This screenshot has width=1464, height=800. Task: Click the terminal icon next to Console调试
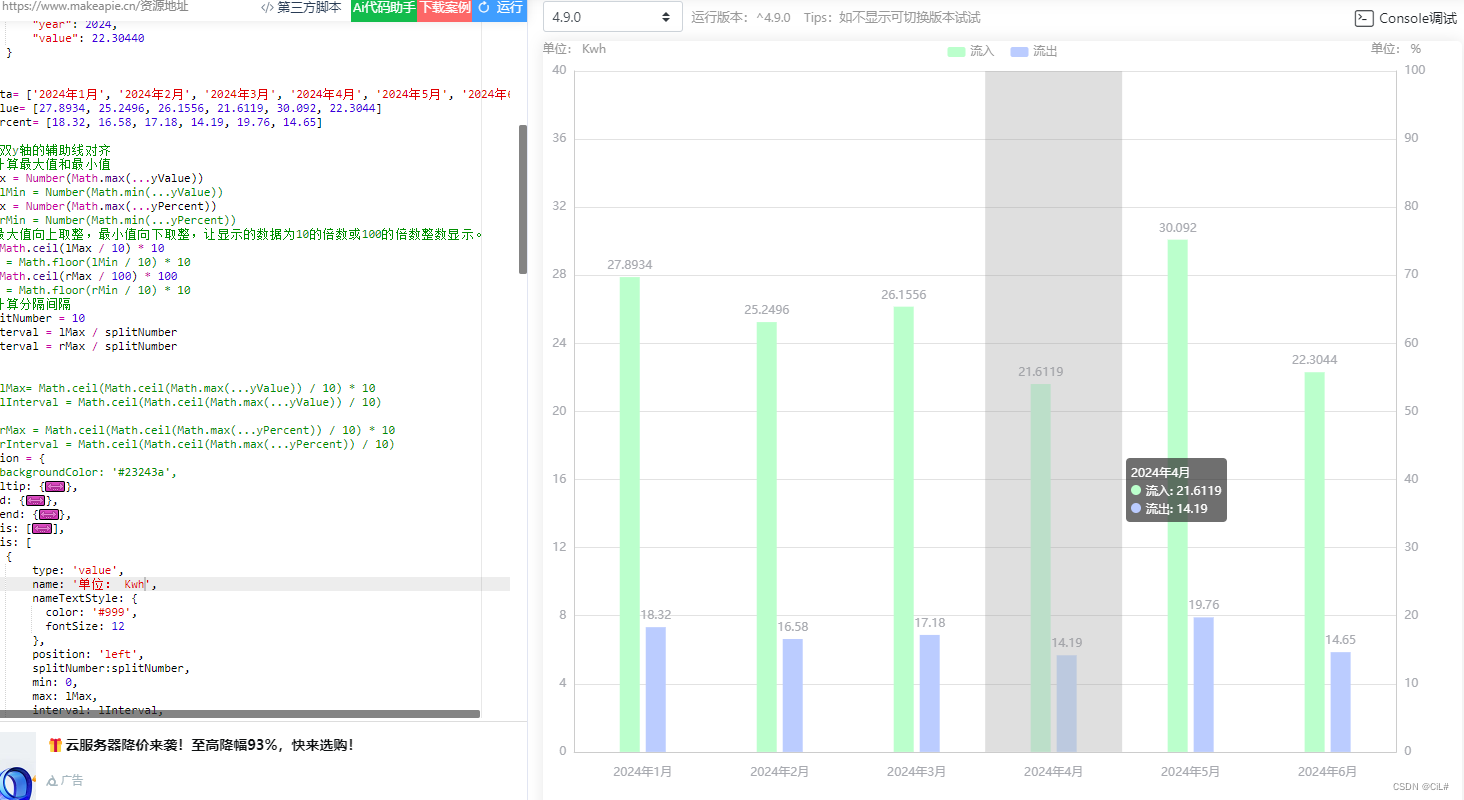pos(1363,18)
